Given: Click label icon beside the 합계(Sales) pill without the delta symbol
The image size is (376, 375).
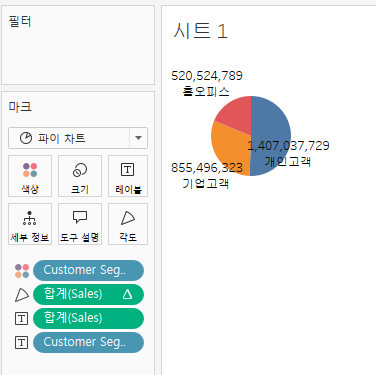Looking at the screenshot, I should (x=22, y=319).
